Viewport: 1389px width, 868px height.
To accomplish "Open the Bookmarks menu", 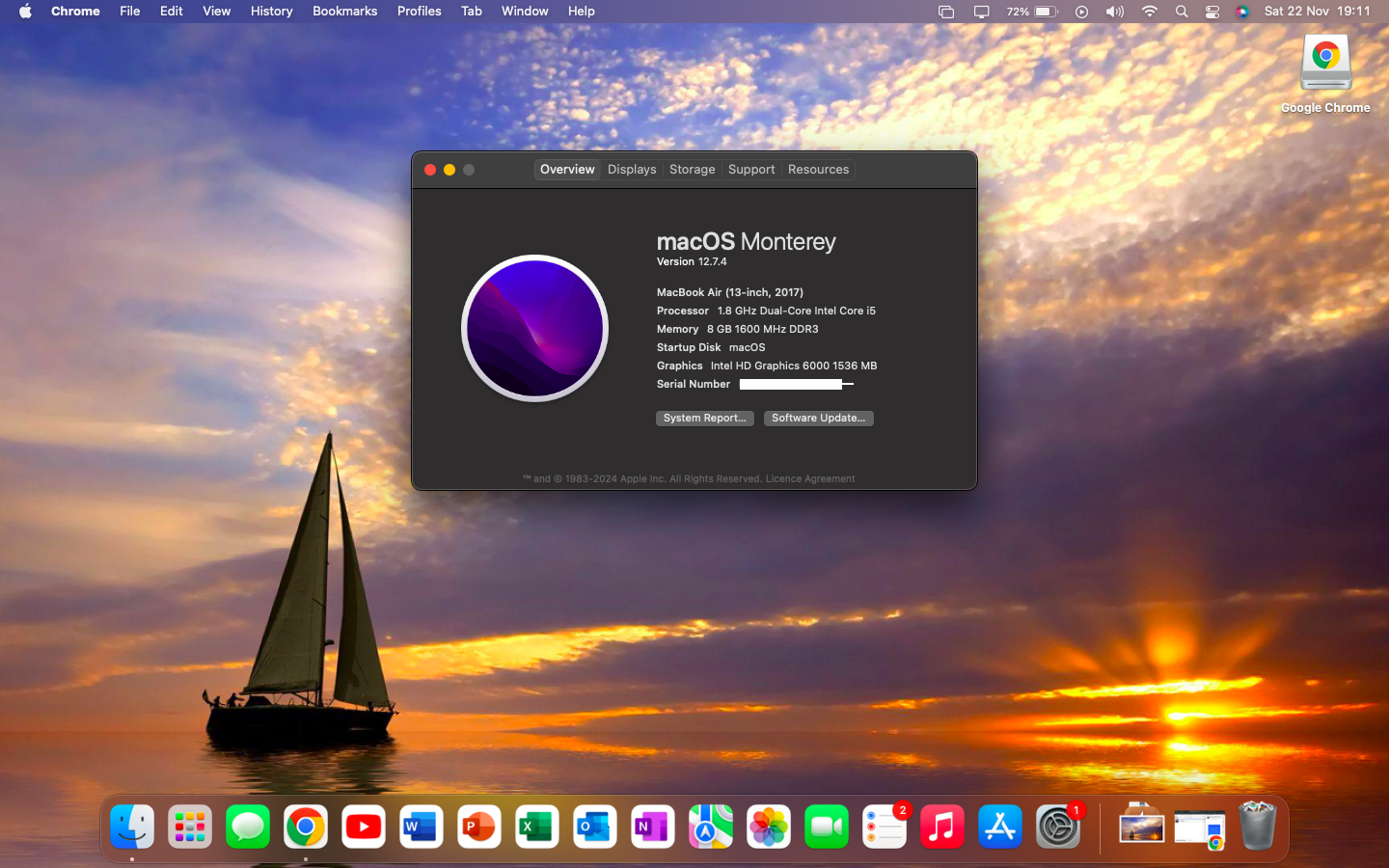I will pos(344,12).
